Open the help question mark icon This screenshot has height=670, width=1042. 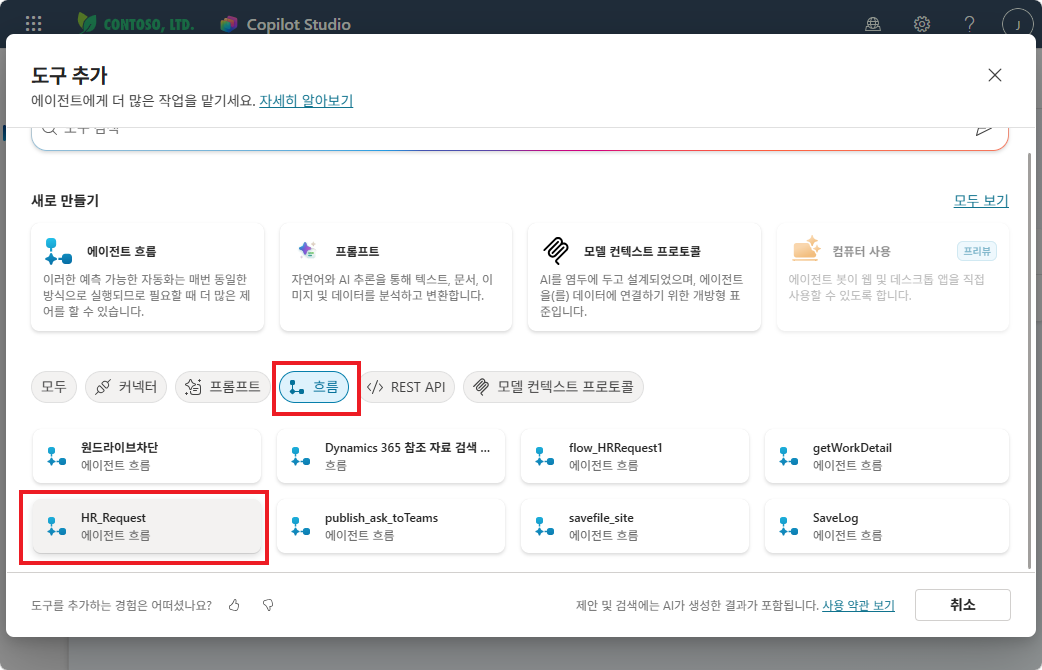pyautogui.click(x=970, y=24)
